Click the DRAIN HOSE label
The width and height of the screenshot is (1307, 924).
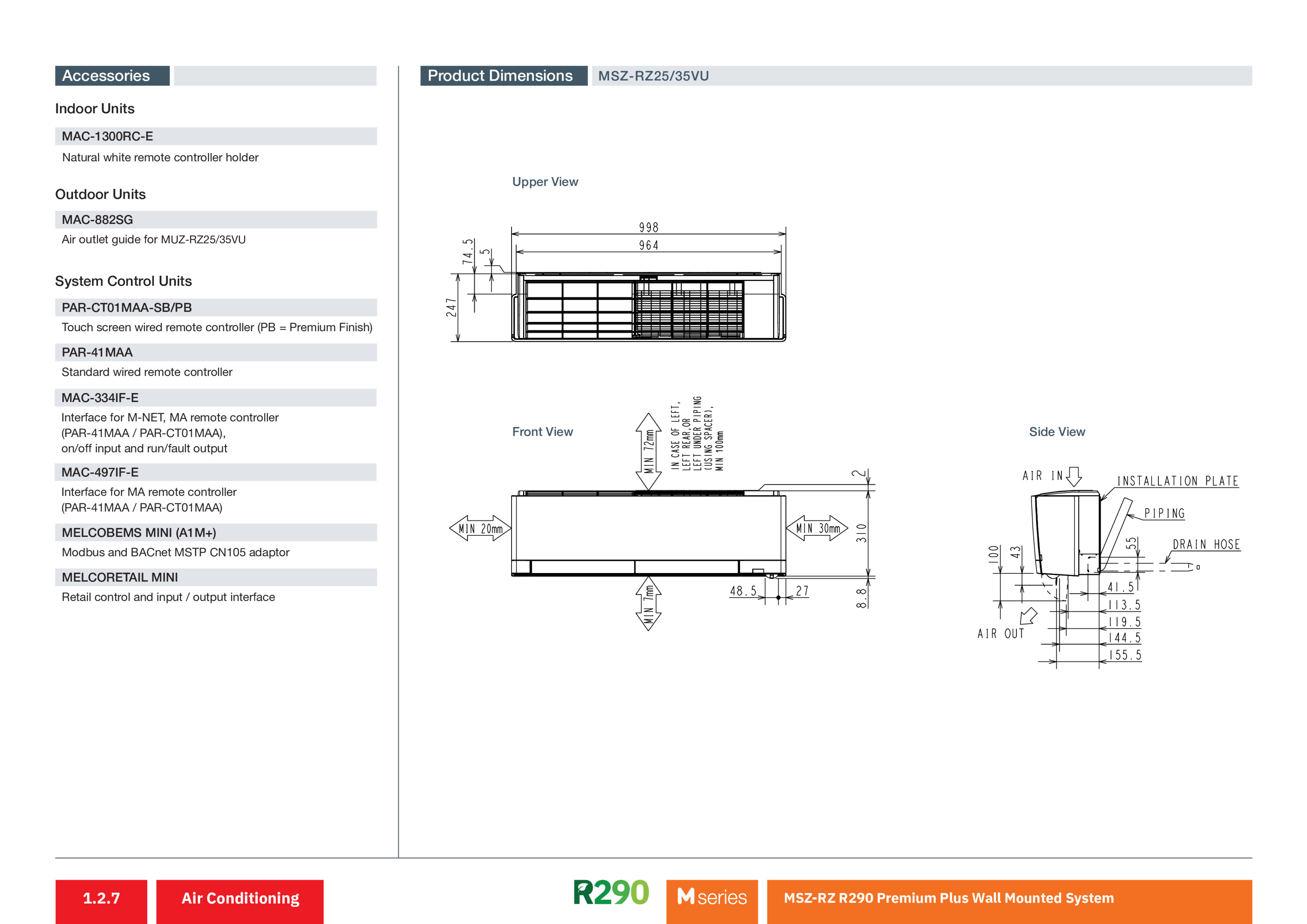point(1206,544)
